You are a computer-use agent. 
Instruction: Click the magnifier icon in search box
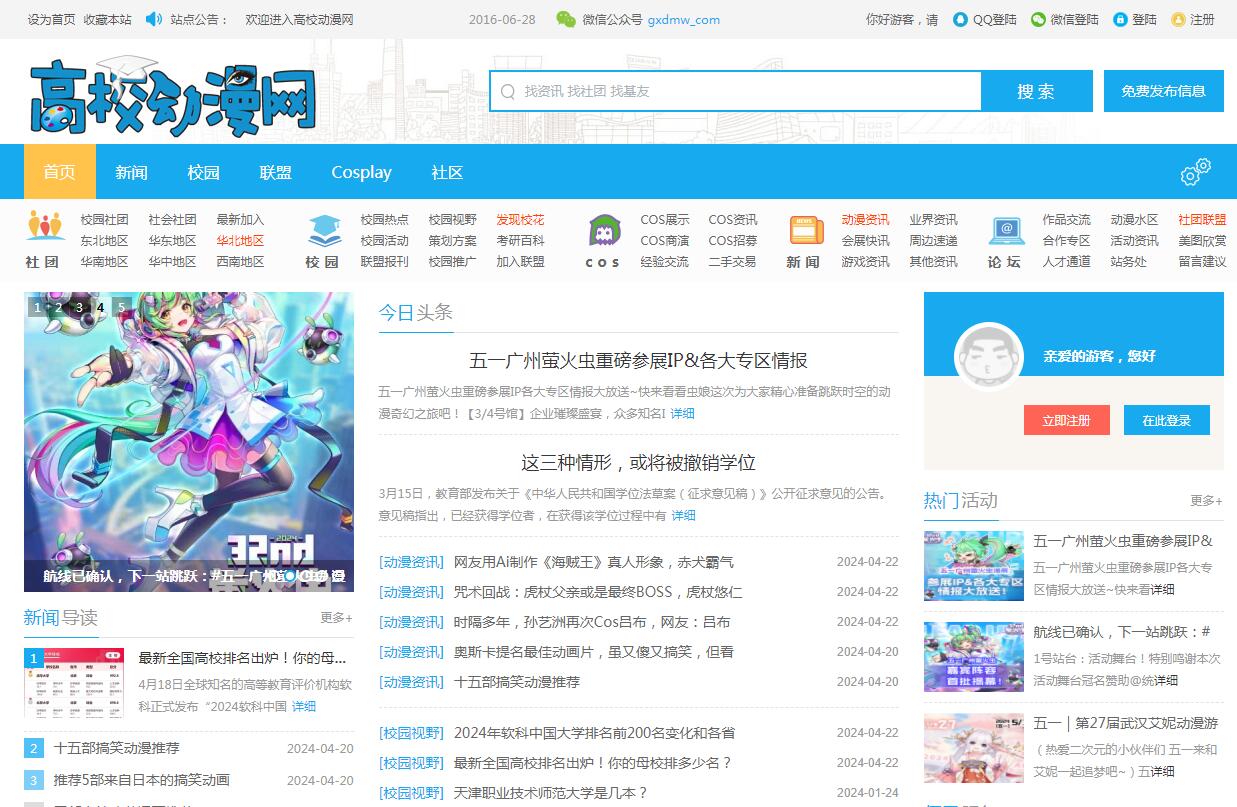[508, 91]
